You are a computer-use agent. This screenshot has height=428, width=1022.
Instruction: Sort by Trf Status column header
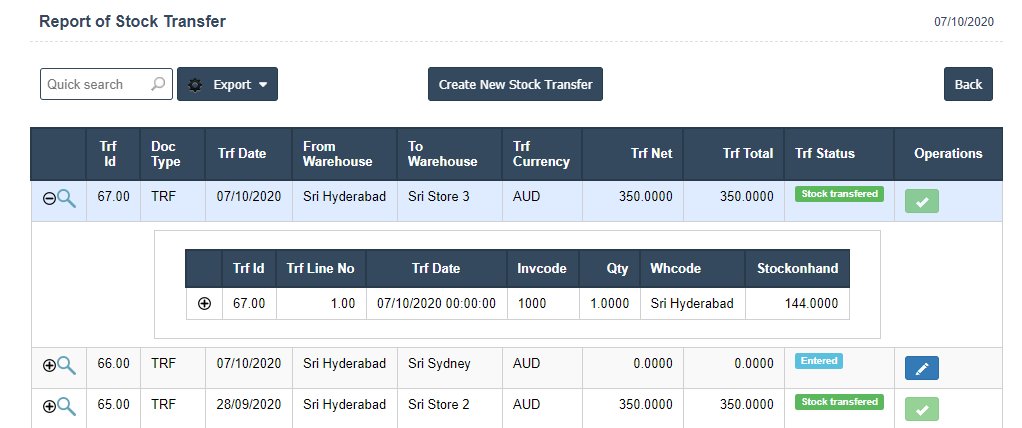(x=825, y=154)
